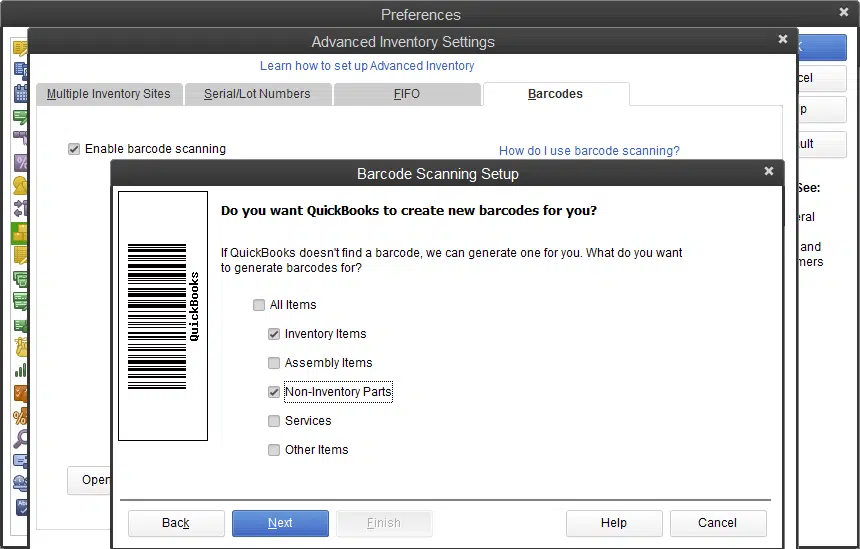This screenshot has width=860, height=549.
Task: Select the Checking preferences icon
Action: (20, 116)
